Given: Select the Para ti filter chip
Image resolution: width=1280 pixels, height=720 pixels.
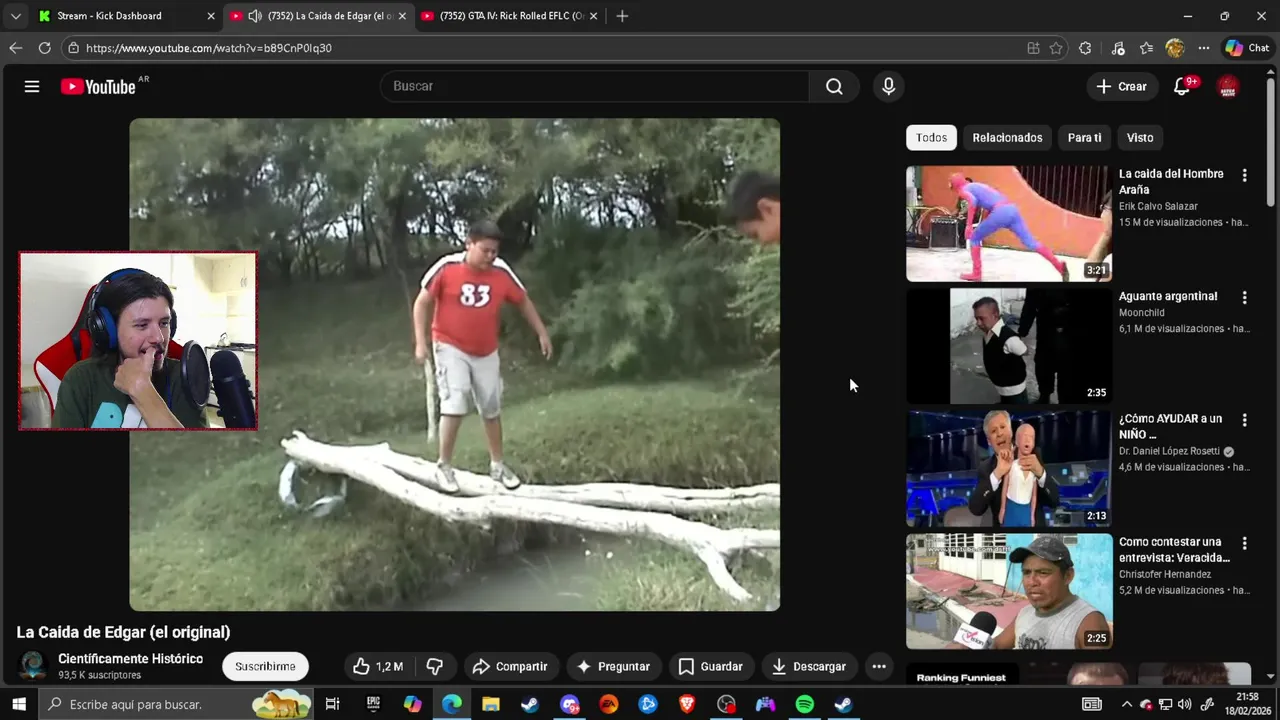Looking at the screenshot, I should click(x=1084, y=138).
